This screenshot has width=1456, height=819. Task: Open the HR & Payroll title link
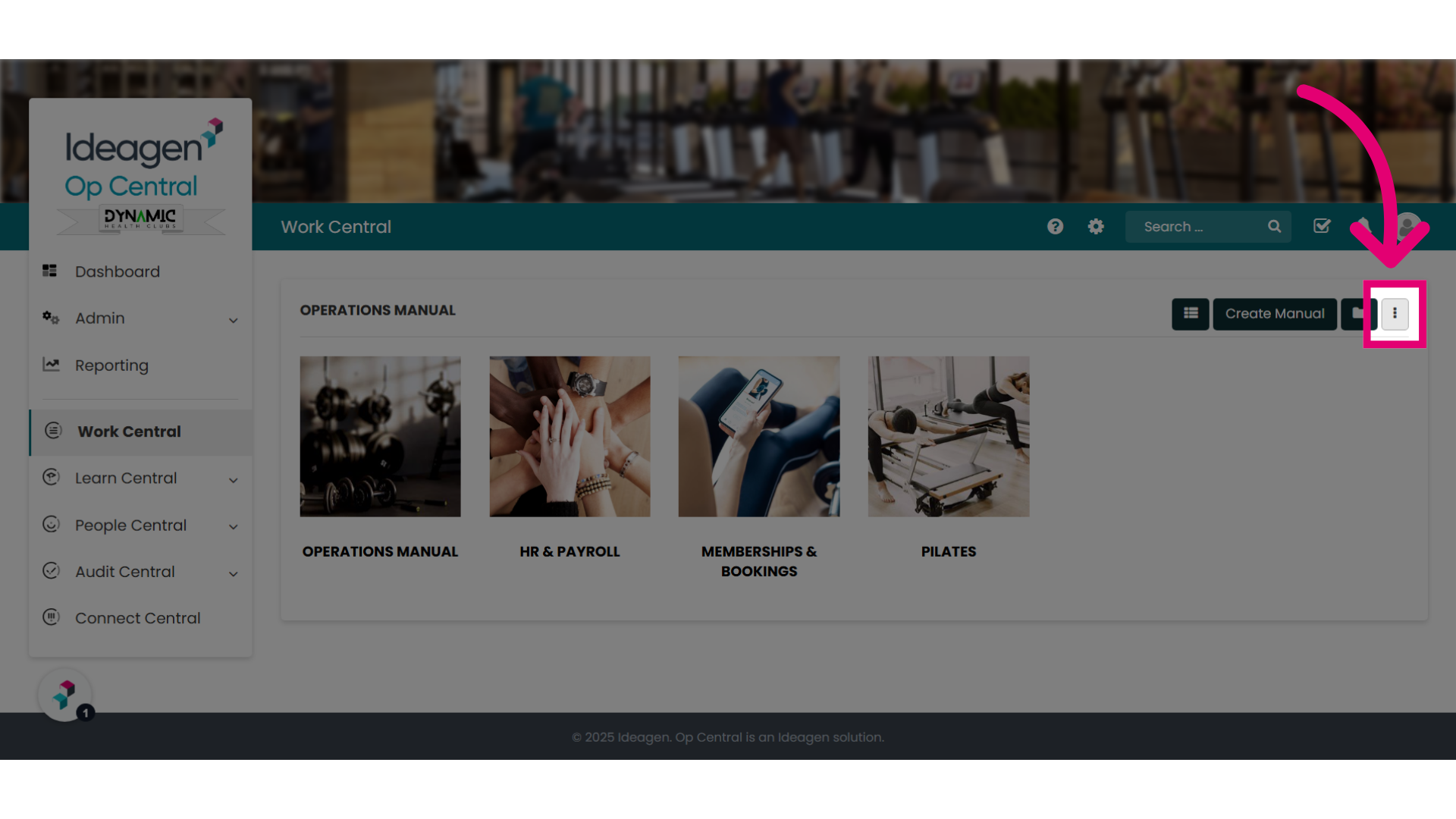tap(570, 552)
